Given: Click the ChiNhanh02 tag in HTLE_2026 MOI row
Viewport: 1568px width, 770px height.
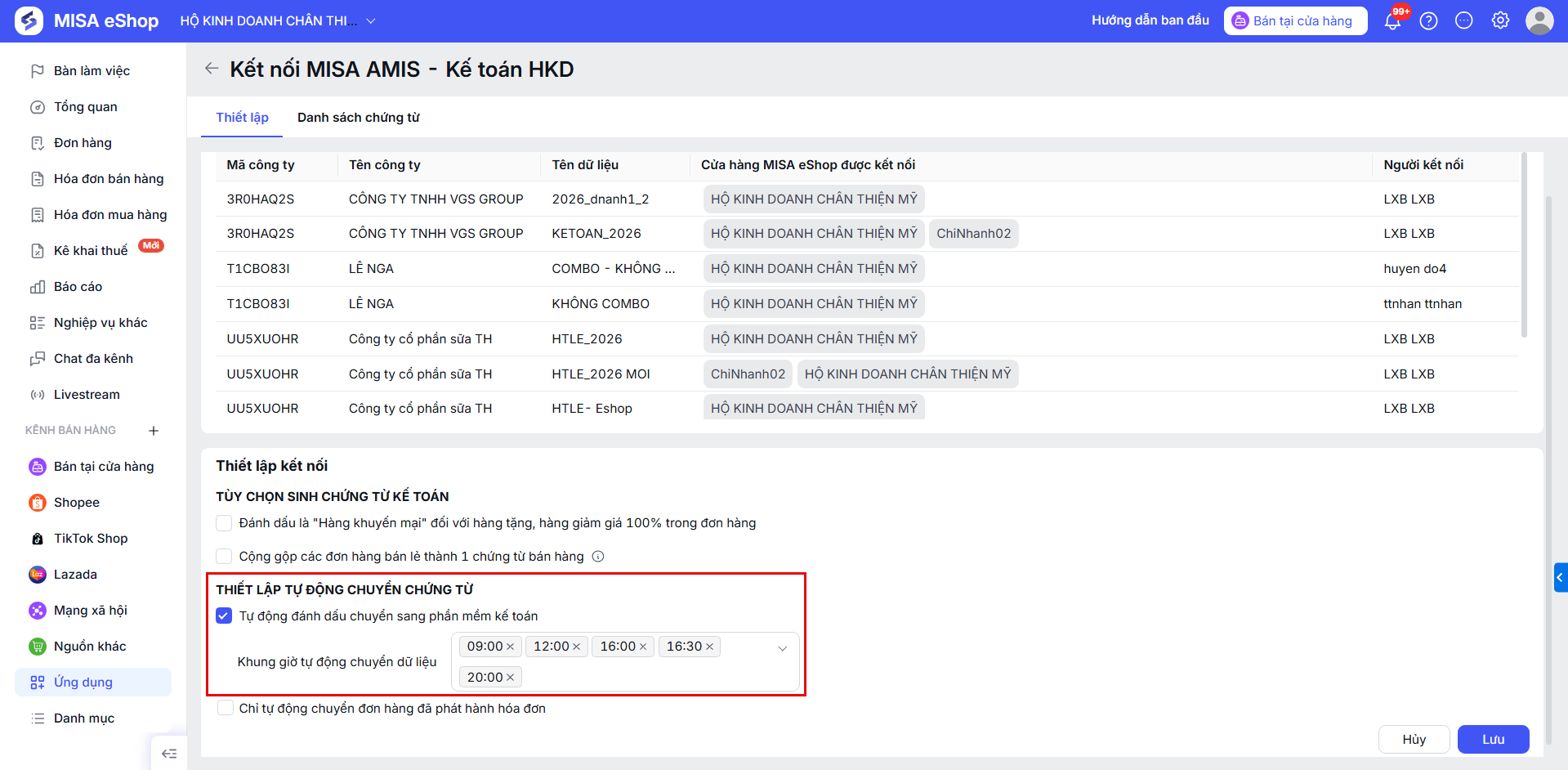Looking at the screenshot, I should 748,374.
